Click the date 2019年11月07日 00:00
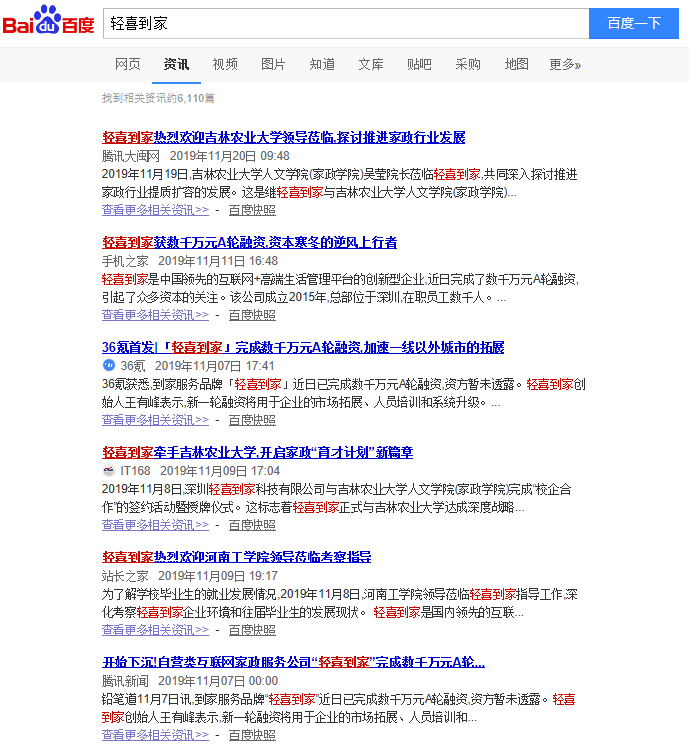 click(x=218, y=681)
